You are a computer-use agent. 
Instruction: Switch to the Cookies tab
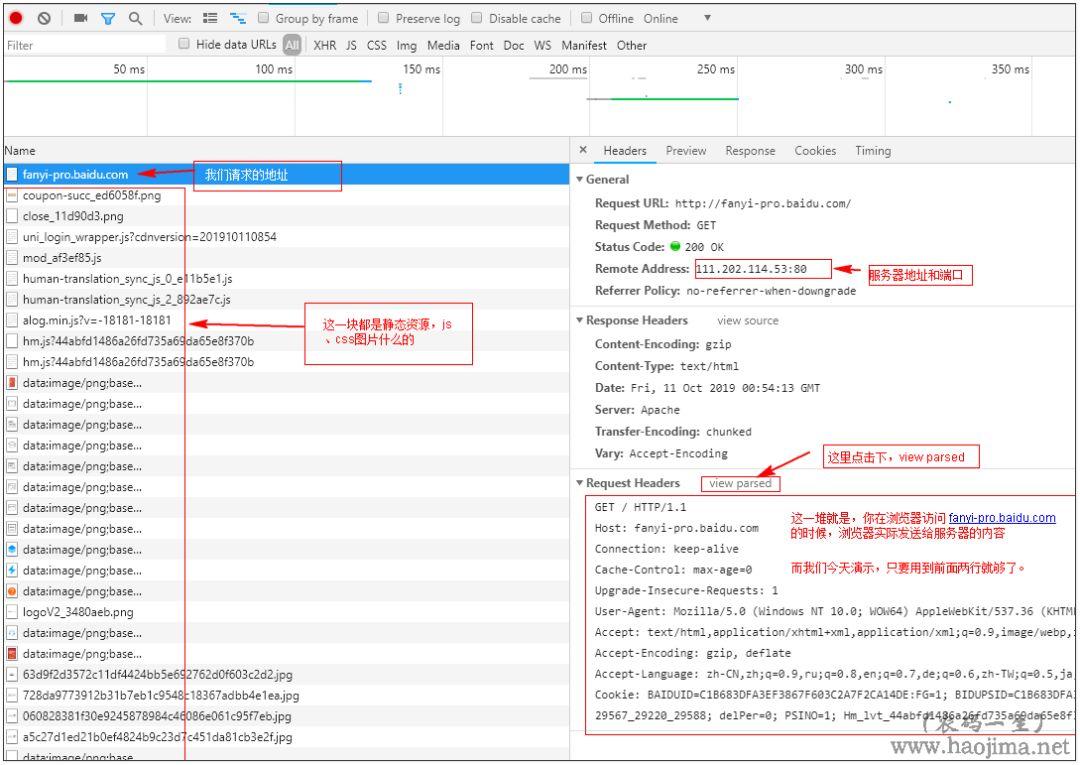[815, 150]
